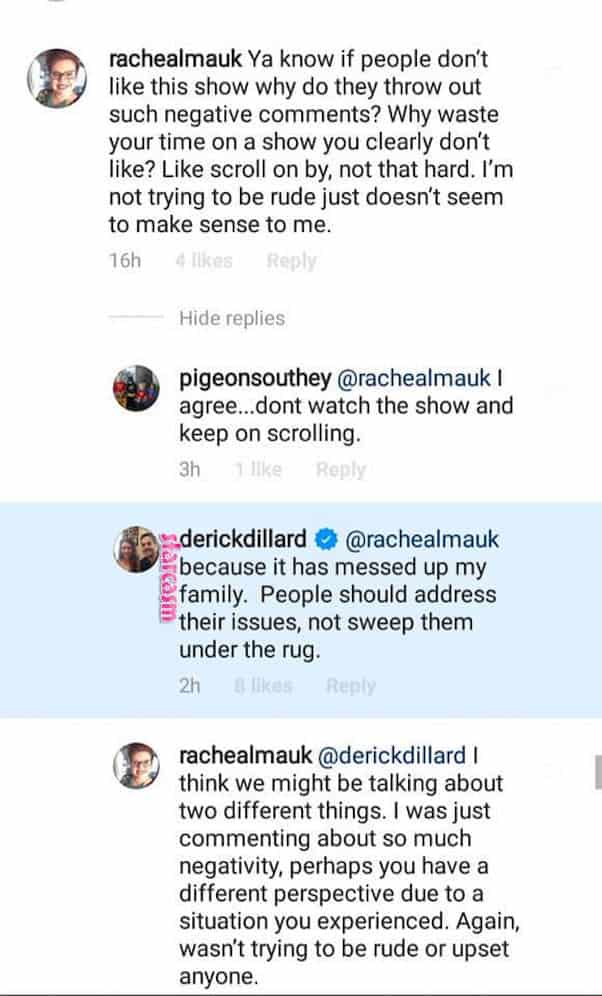This screenshot has width=602, height=996.
Task: Click the verified badge next to derickdillard
Action: pyautogui.click(x=323, y=540)
